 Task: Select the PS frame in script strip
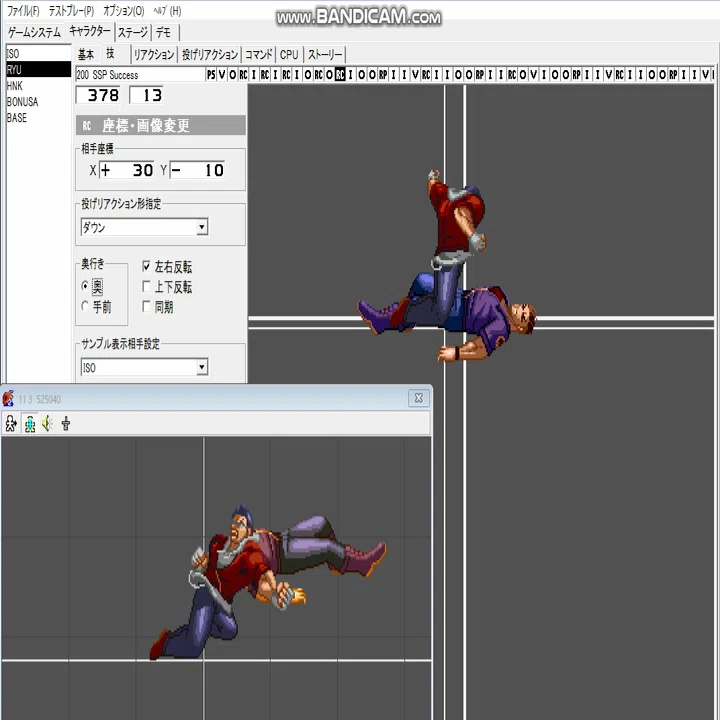click(211, 74)
